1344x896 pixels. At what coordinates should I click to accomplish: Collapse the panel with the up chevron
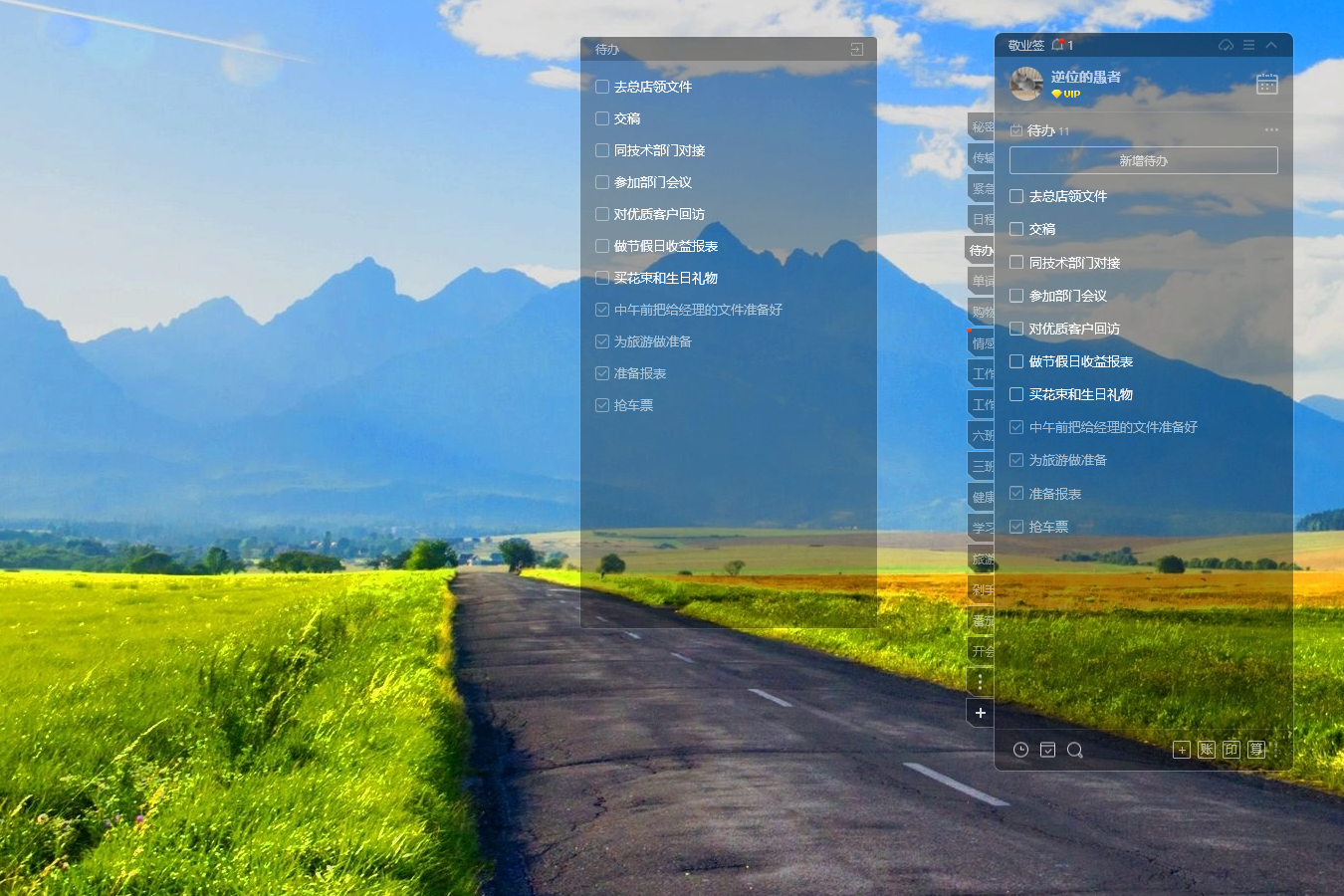point(1271,45)
